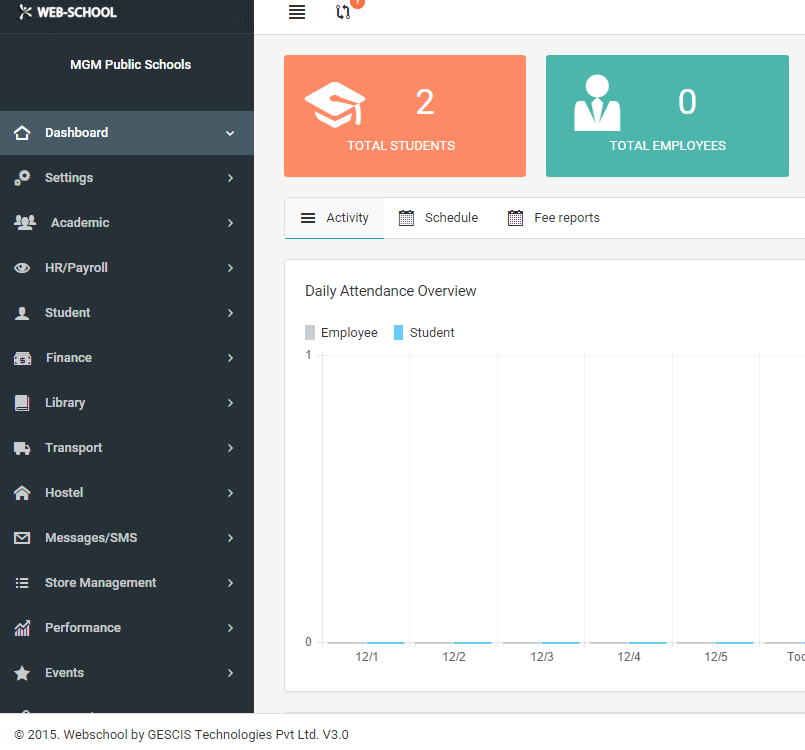
Task: Click the Messages/SMS envelope icon
Action: pos(22,538)
